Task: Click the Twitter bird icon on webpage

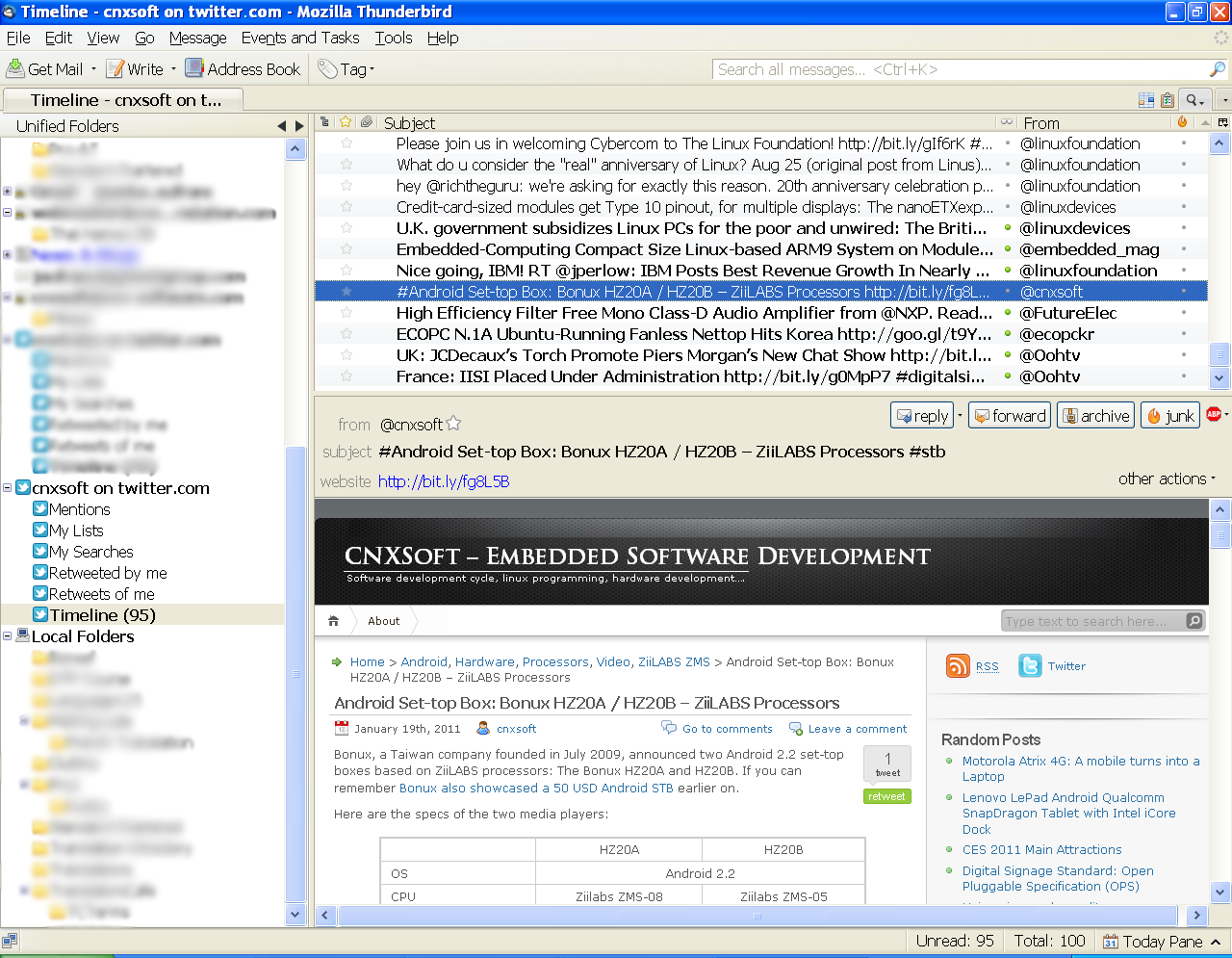Action: [x=1030, y=665]
